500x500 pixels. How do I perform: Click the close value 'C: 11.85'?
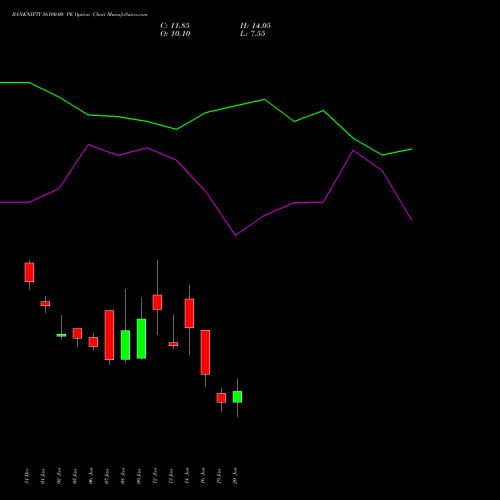pos(175,26)
